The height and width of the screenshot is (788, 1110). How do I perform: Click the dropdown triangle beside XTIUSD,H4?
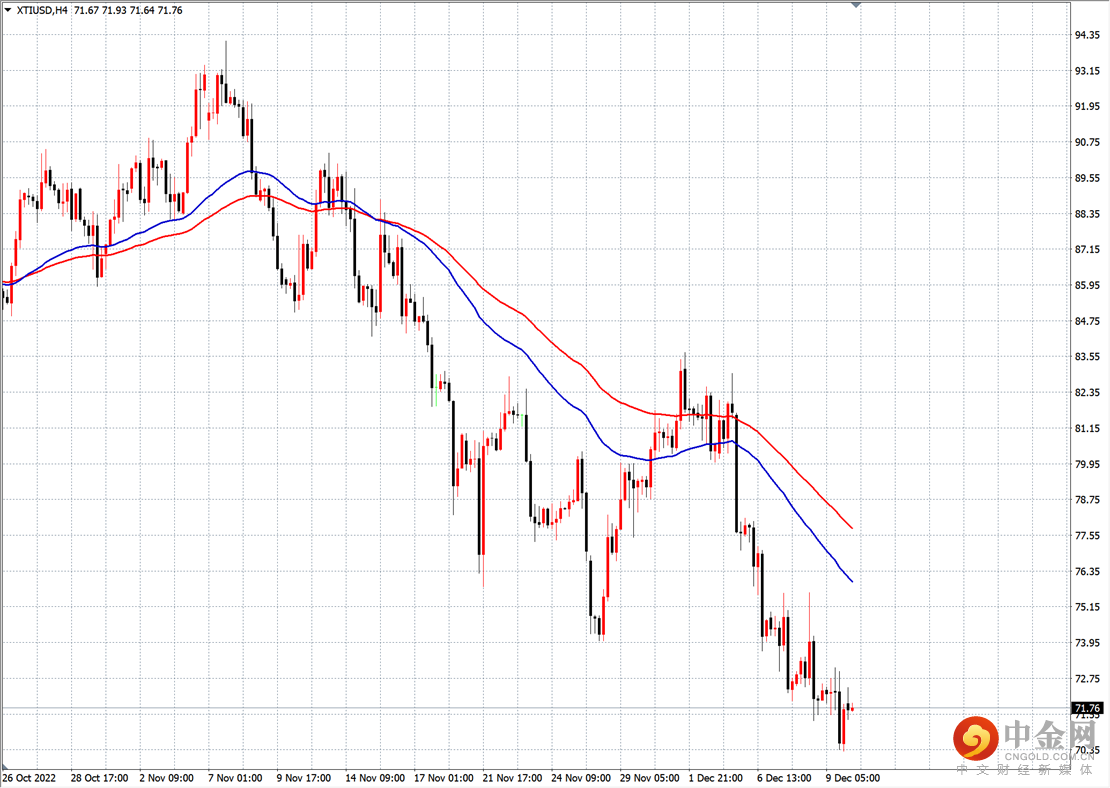7,10
